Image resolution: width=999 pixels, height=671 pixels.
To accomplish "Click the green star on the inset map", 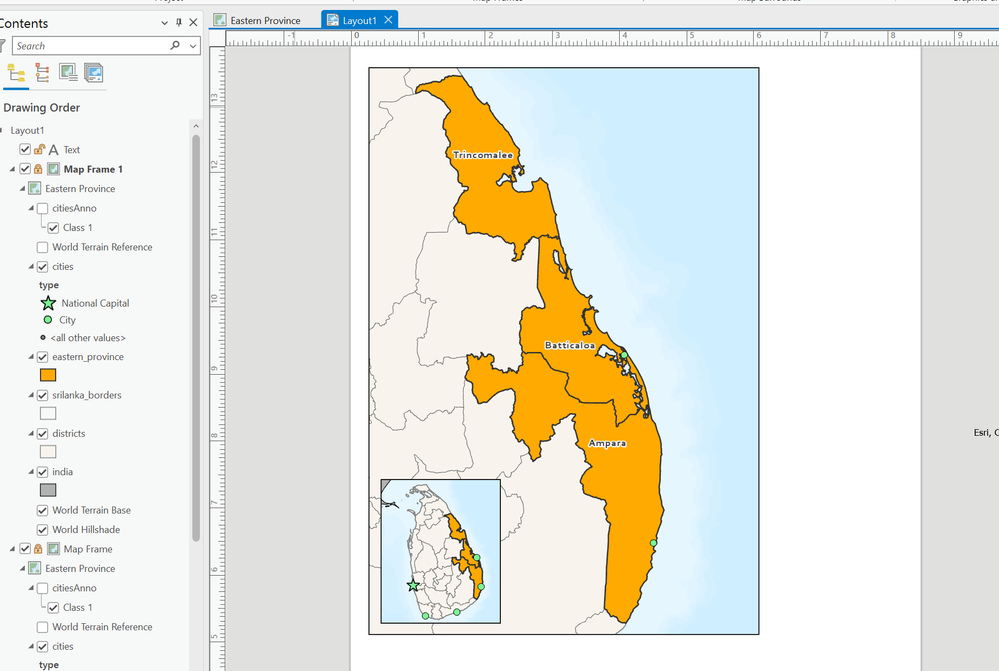I will pyautogui.click(x=413, y=585).
